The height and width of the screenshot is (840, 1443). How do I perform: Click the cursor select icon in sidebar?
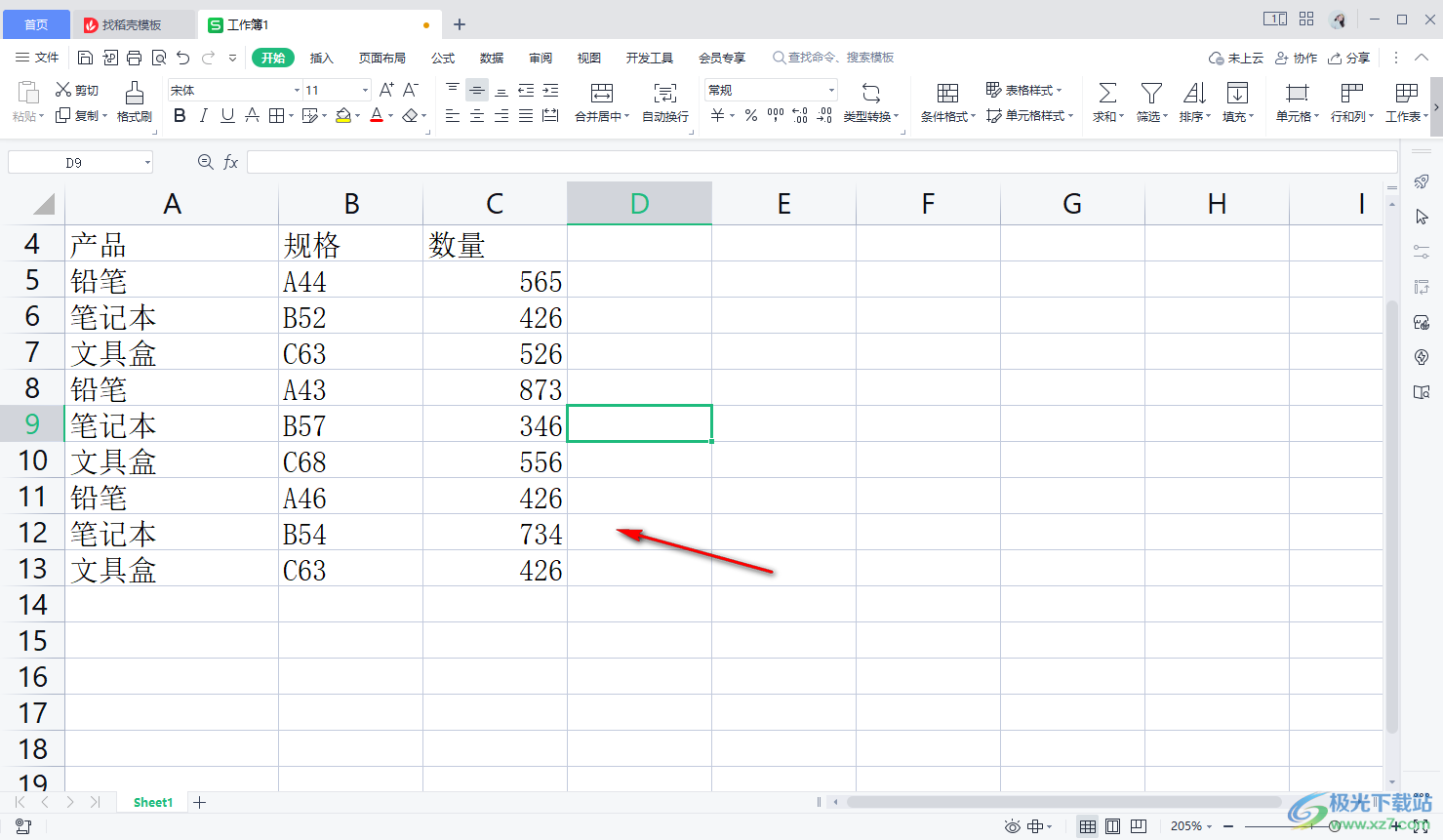pos(1422,217)
